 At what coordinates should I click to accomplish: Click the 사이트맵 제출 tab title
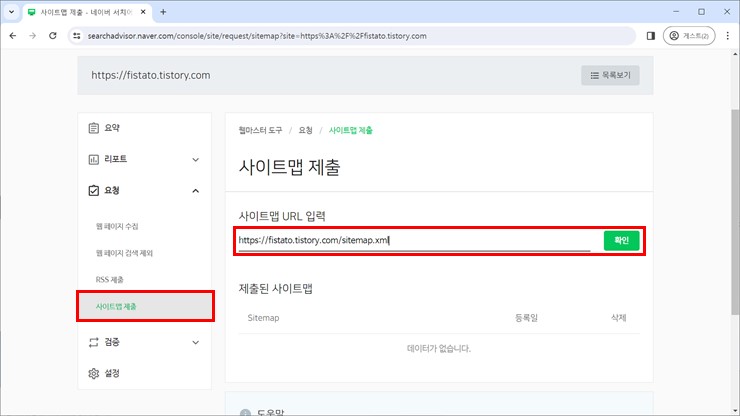coord(86,12)
